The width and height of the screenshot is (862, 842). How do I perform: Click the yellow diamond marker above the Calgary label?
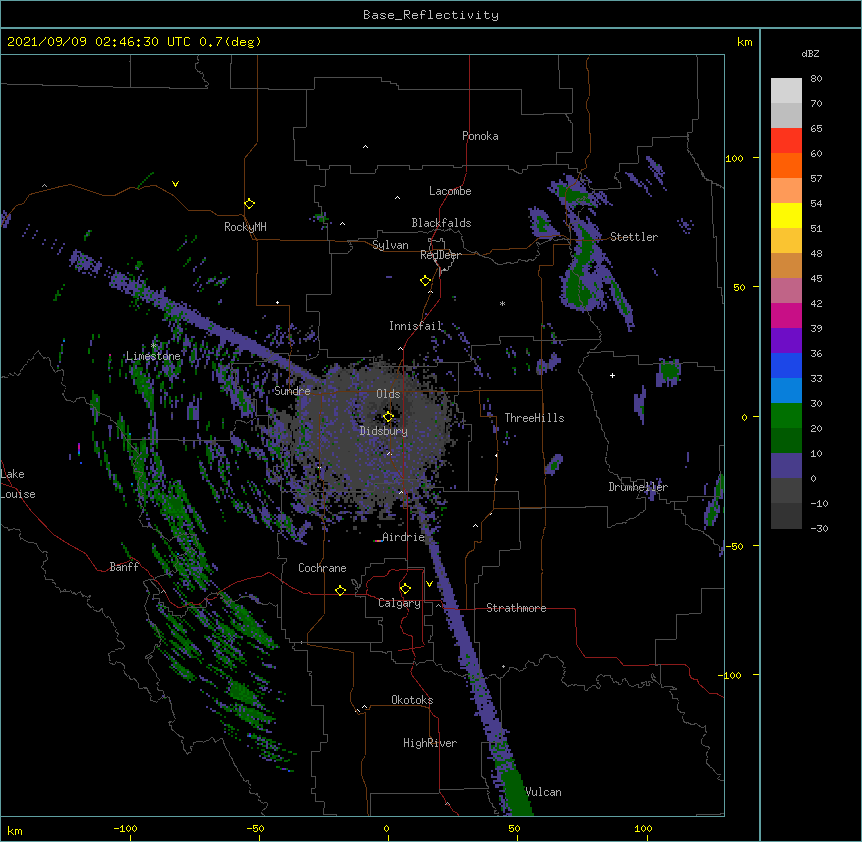(405, 589)
